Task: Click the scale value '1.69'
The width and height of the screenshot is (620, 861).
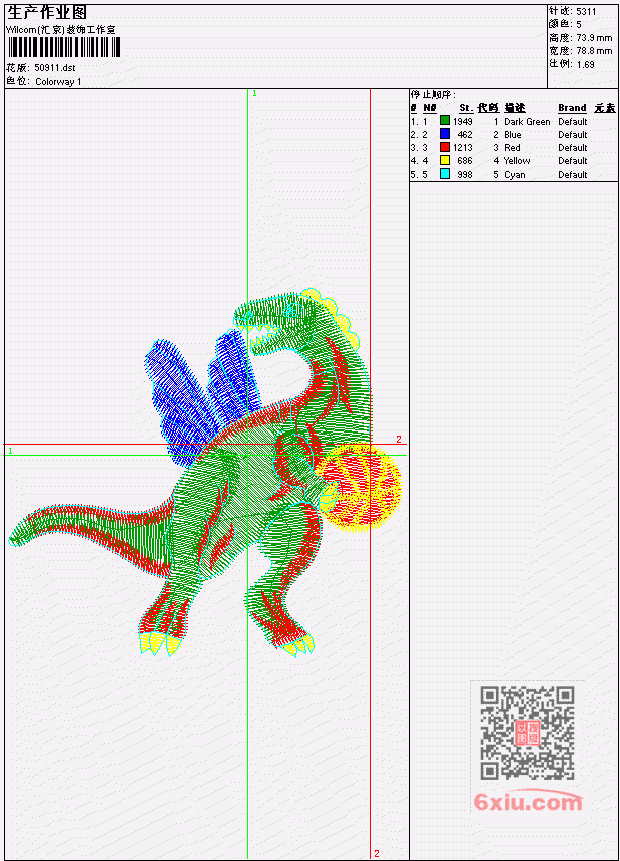Action: (x=585, y=64)
